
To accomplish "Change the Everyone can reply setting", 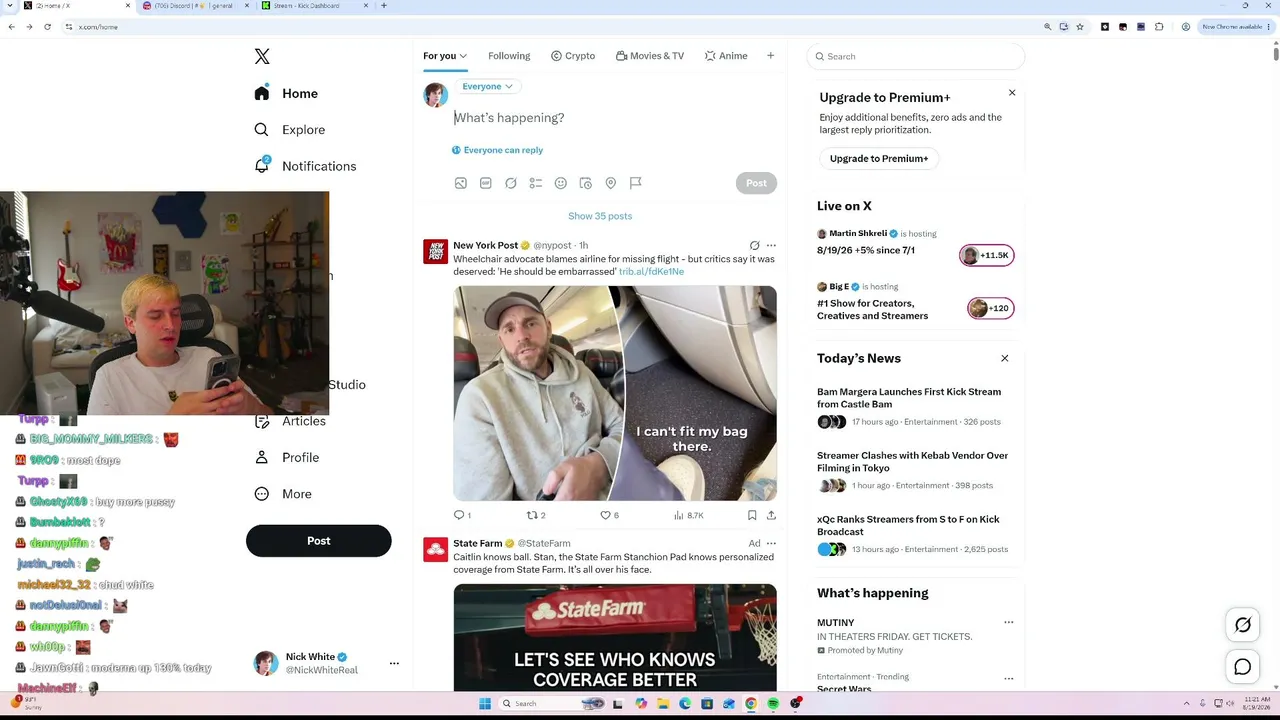I will tap(497, 150).
